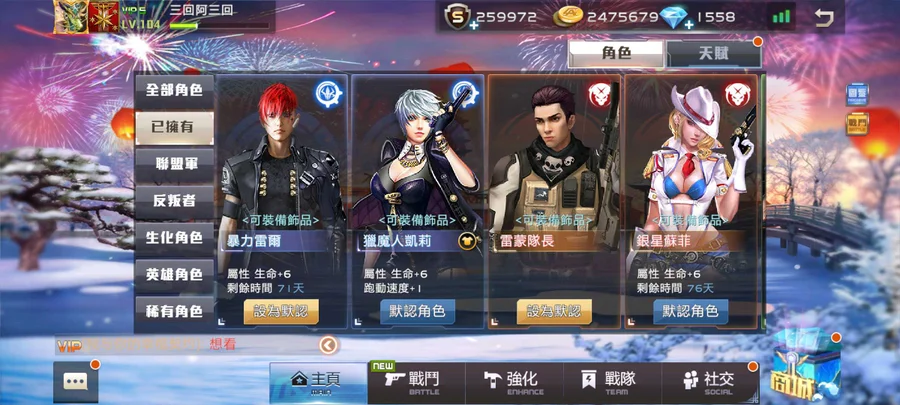Switch to the 天賦 tab
The width and height of the screenshot is (900, 405).
click(713, 54)
